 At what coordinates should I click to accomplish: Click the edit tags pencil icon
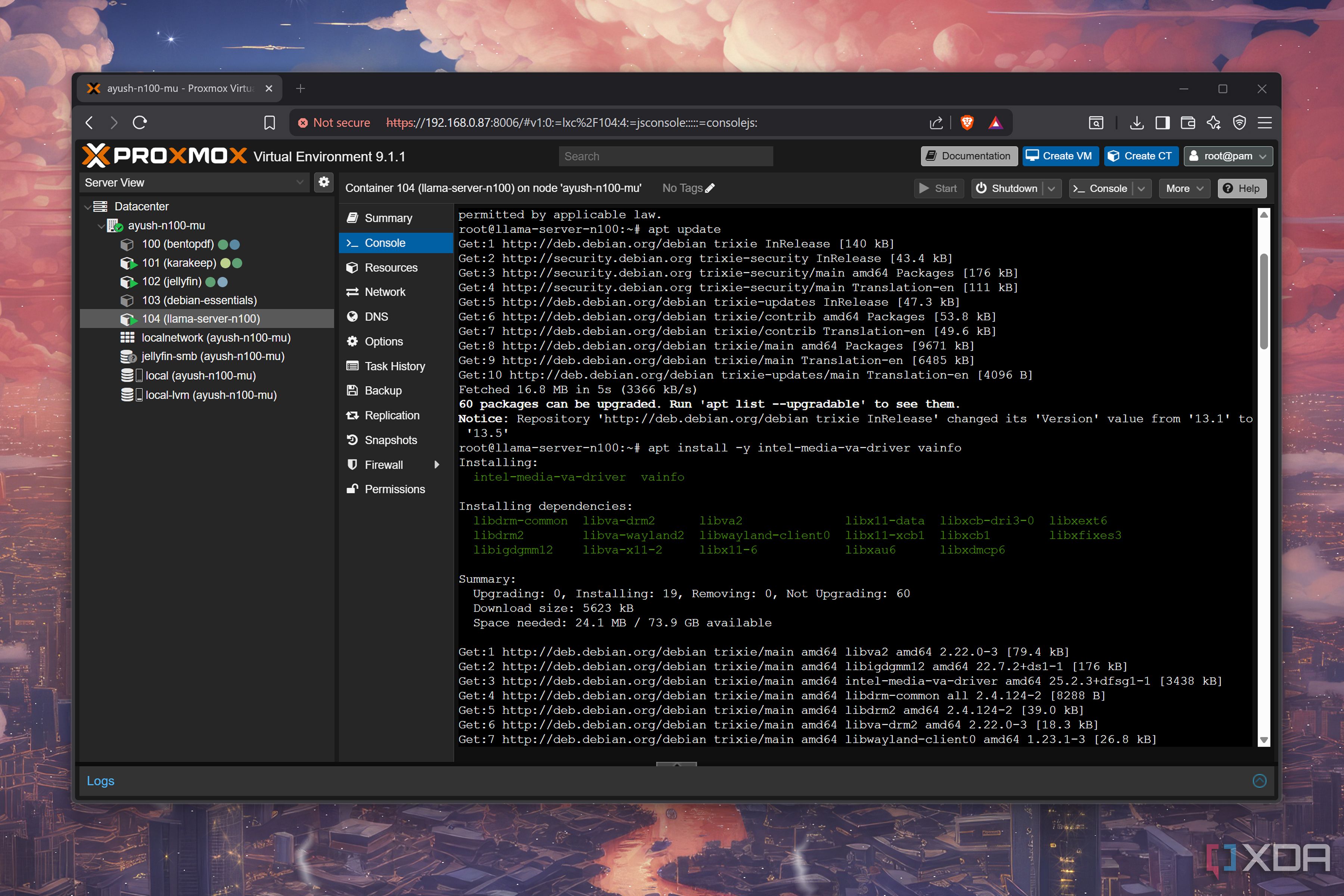(x=710, y=188)
